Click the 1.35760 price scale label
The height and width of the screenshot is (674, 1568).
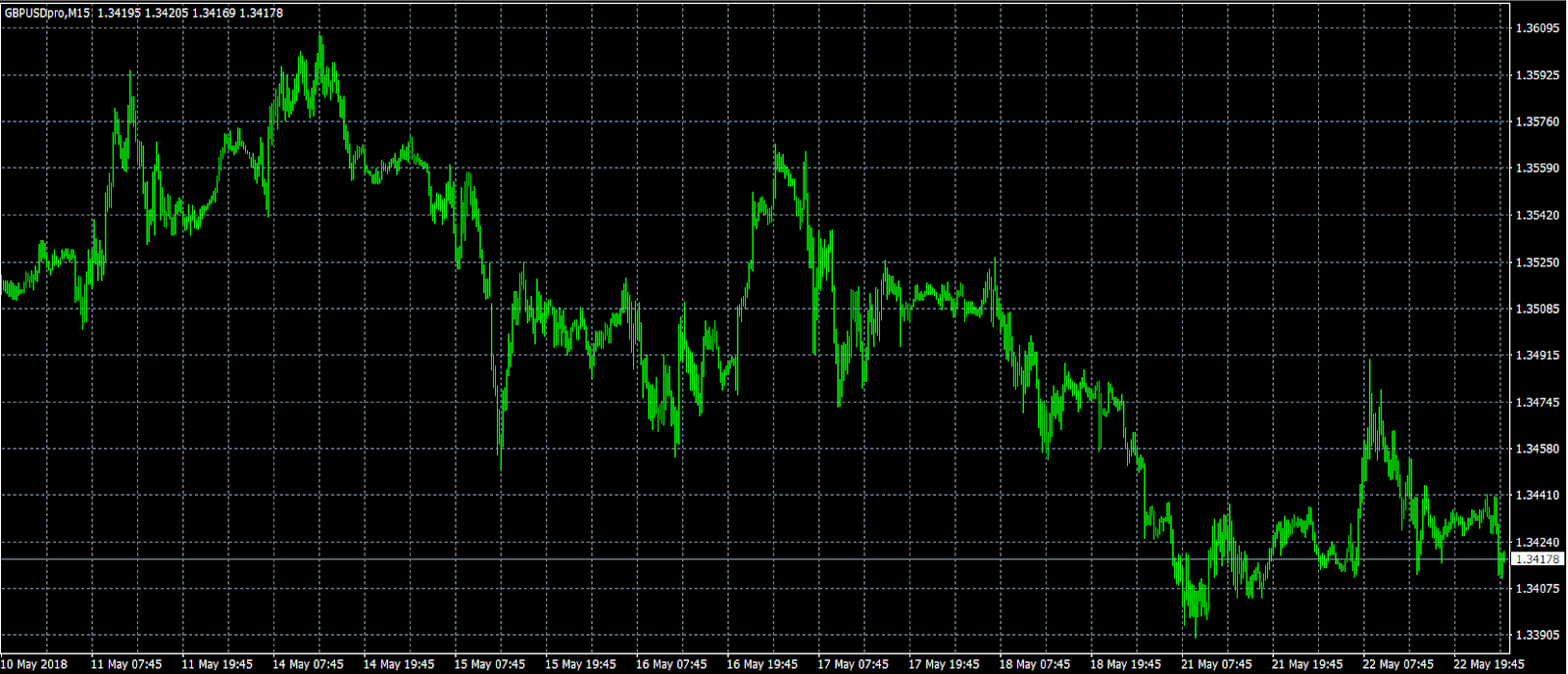[x=1537, y=122]
